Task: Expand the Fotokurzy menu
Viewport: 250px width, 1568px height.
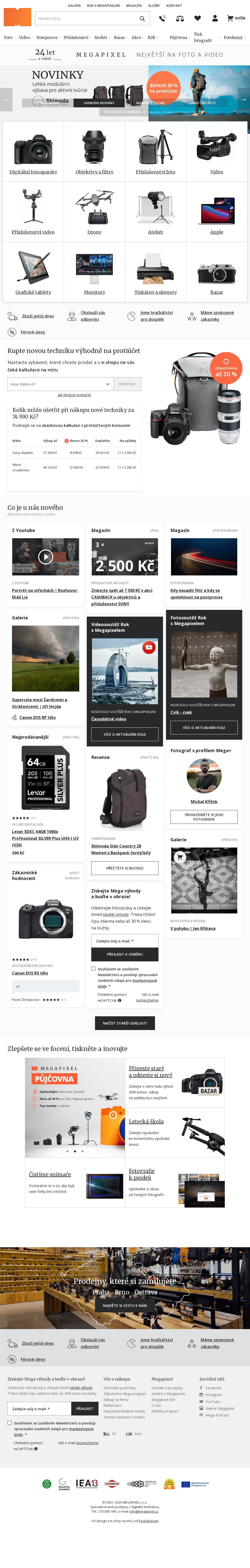Action: click(x=235, y=37)
